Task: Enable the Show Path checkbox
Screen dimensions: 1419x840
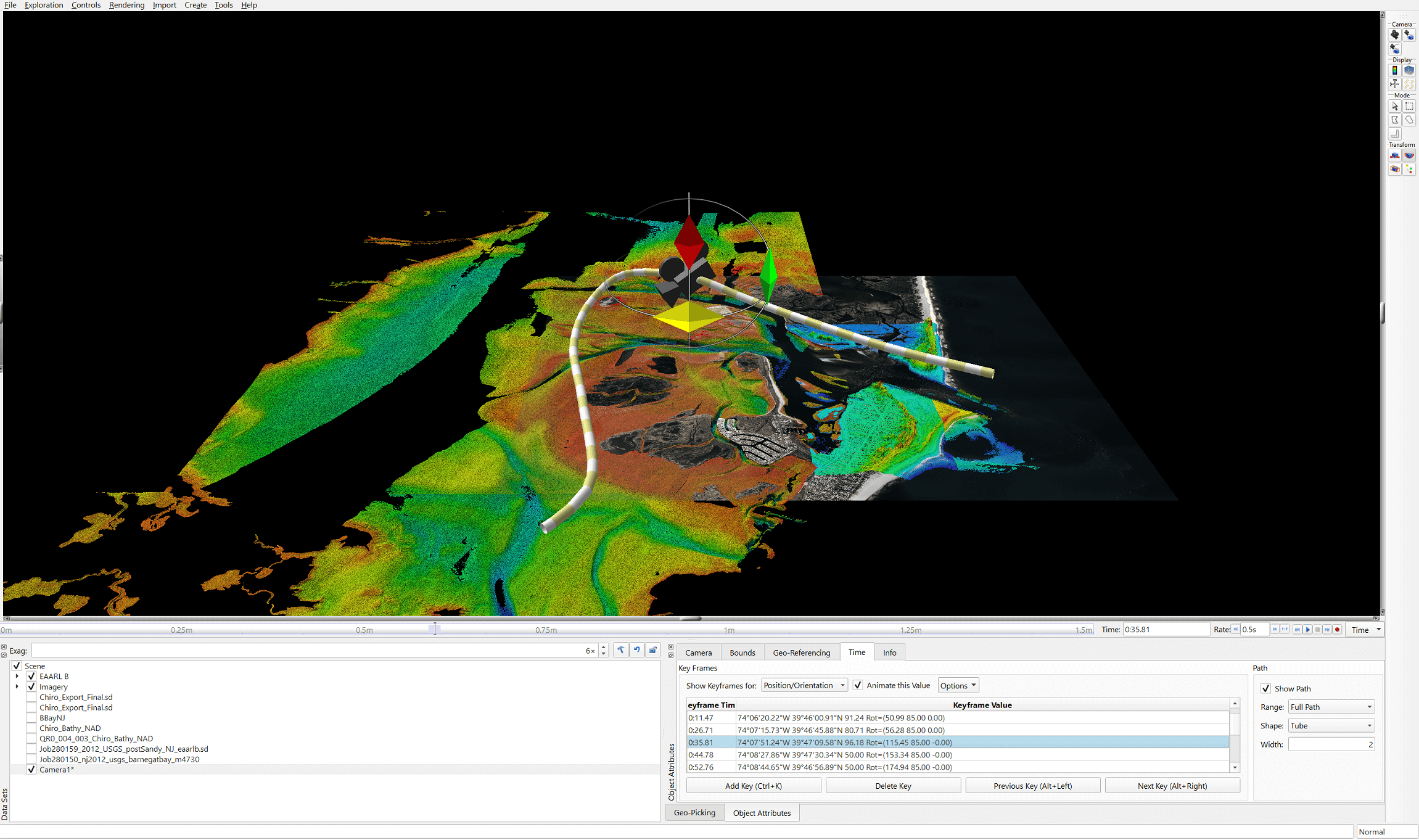Action: (1266, 688)
